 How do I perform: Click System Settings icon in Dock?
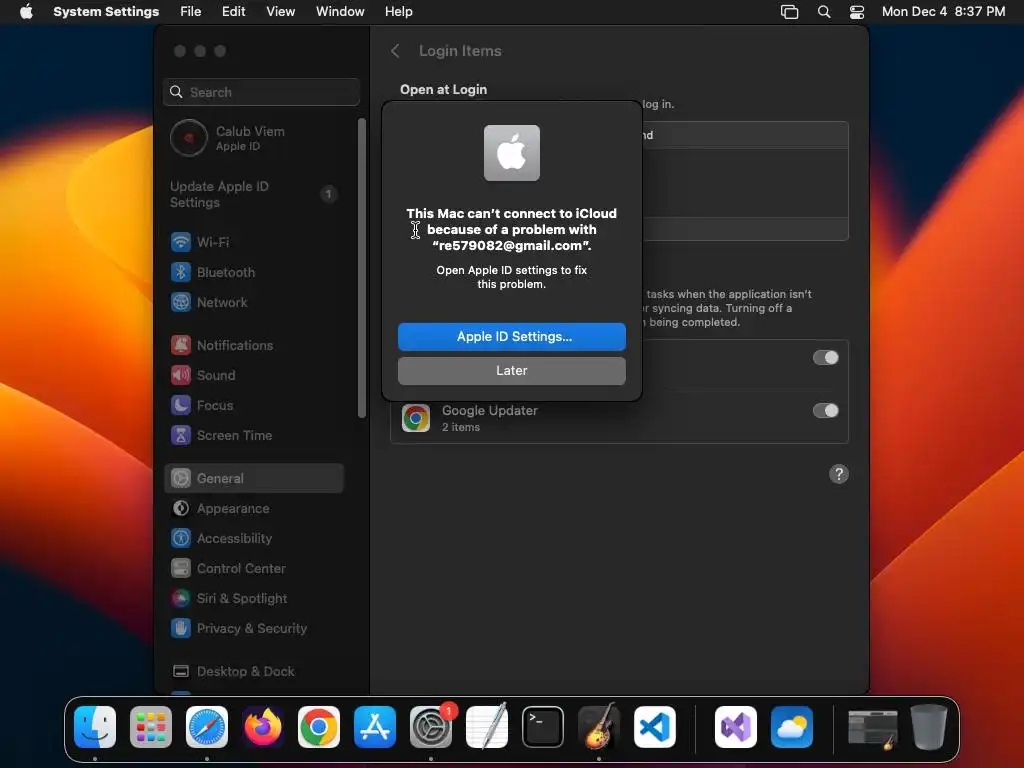(x=431, y=727)
